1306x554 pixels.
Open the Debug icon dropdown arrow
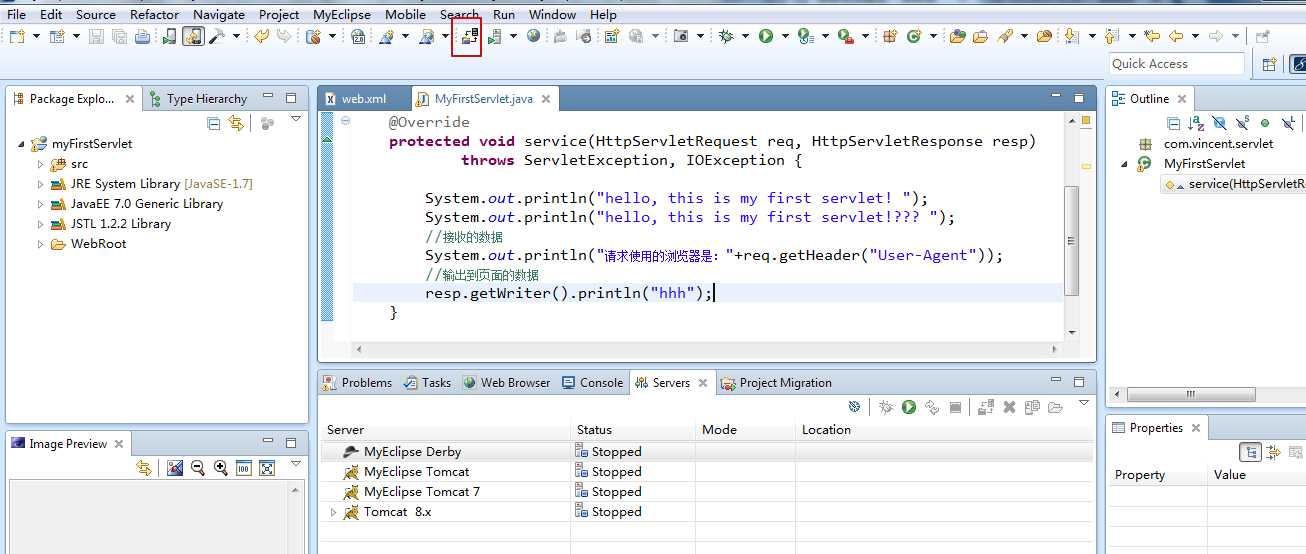point(746,36)
